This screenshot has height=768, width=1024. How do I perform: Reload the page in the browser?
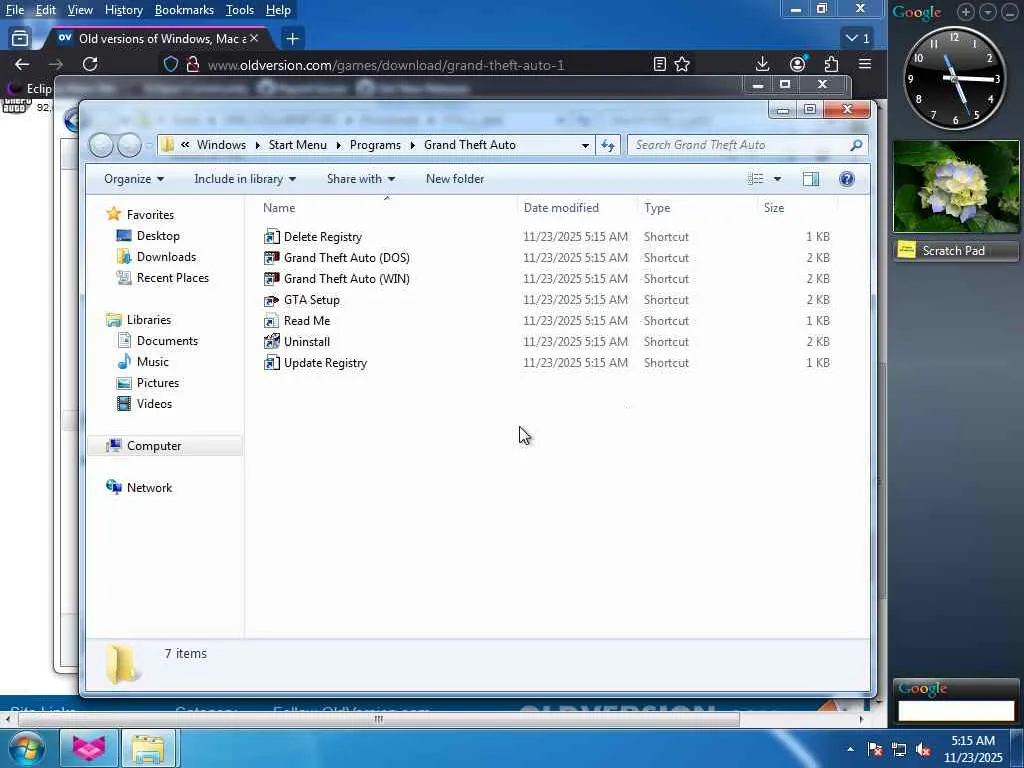click(x=90, y=64)
